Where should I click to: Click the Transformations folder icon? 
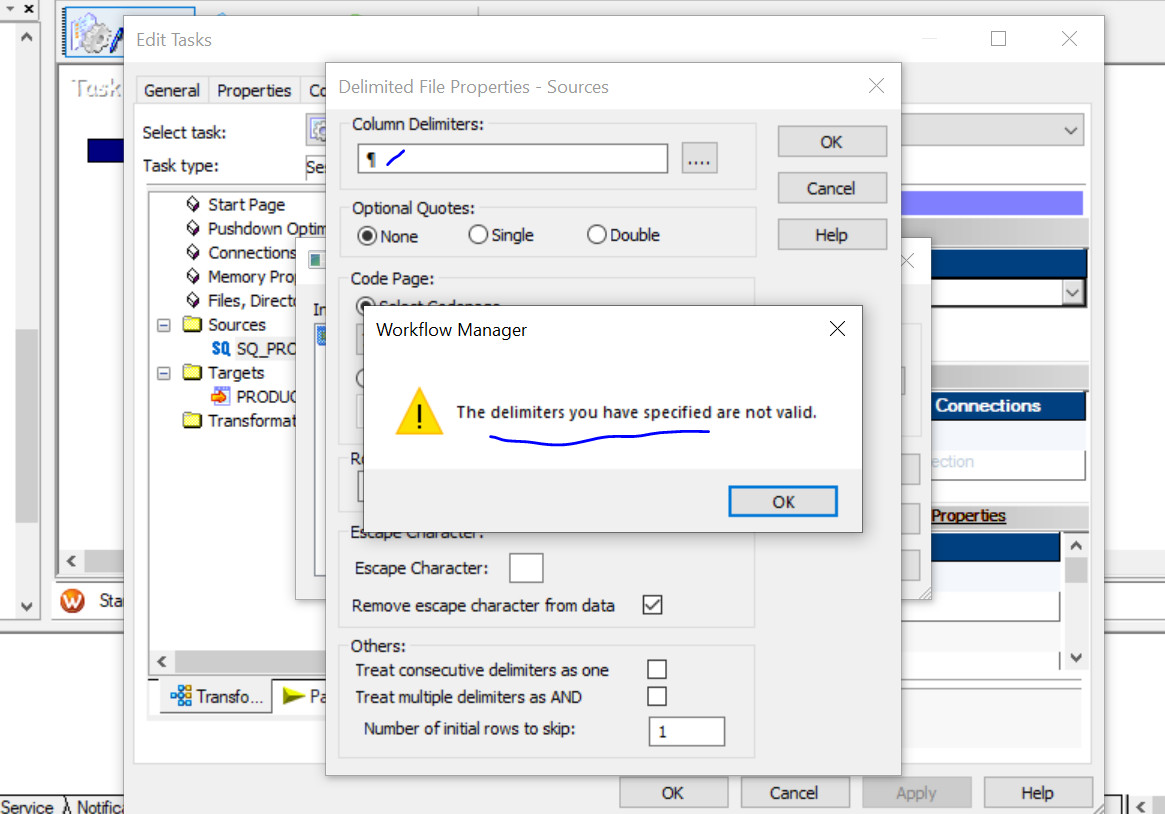point(192,420)
